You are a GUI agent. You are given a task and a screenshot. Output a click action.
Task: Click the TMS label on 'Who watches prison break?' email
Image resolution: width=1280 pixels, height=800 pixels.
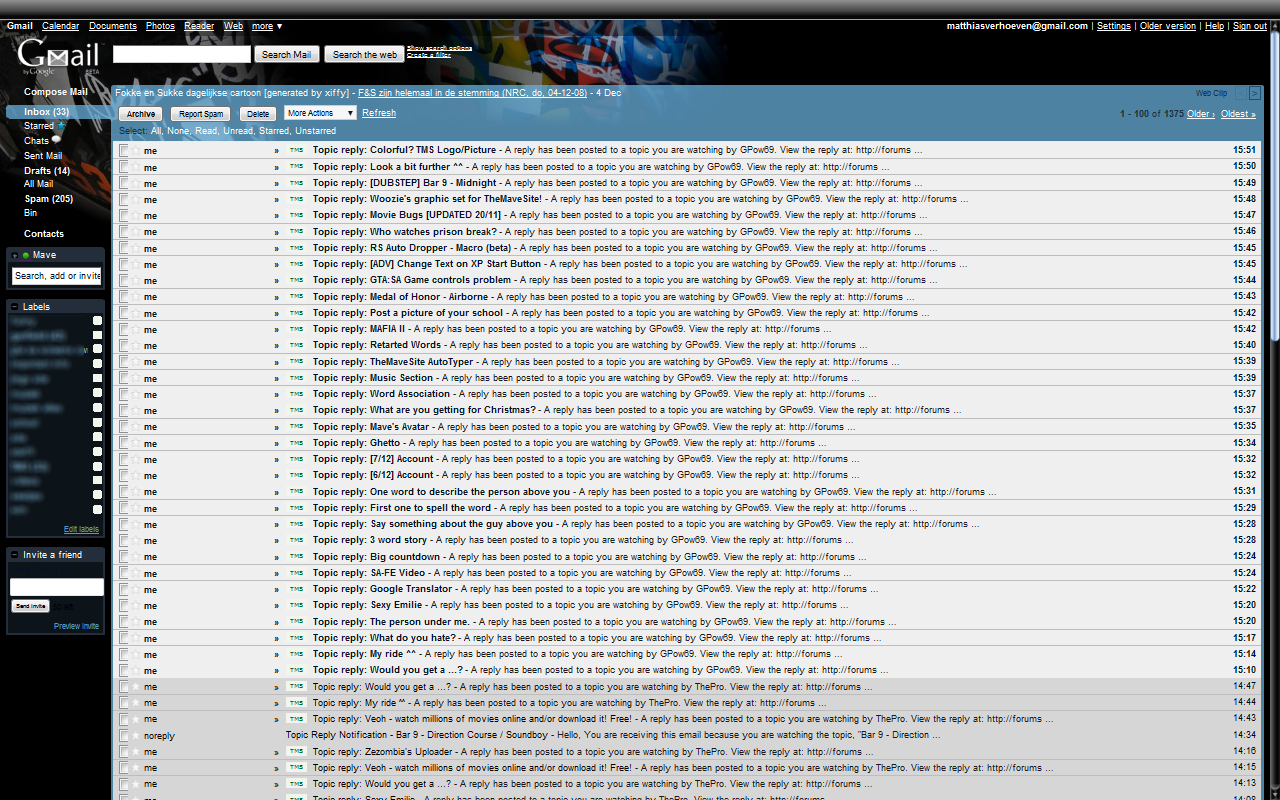pos(297,232)
